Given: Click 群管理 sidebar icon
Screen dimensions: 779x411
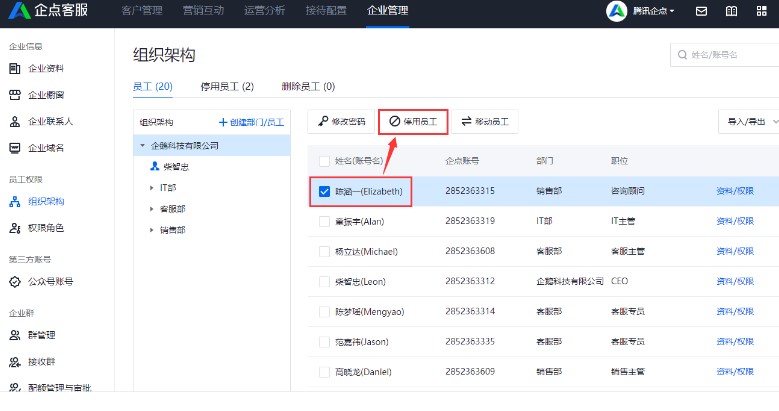Looking at the screenshot, I should [15, 335].
